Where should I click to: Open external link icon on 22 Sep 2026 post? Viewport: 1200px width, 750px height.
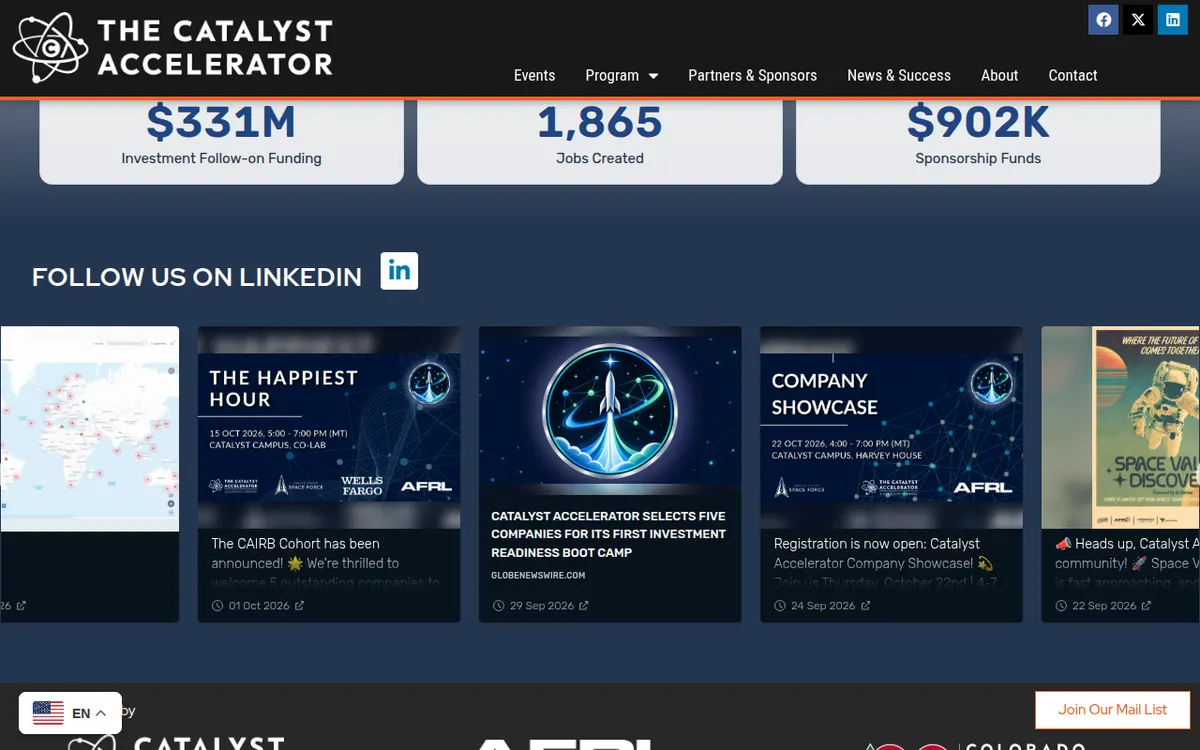[1146, 606]
